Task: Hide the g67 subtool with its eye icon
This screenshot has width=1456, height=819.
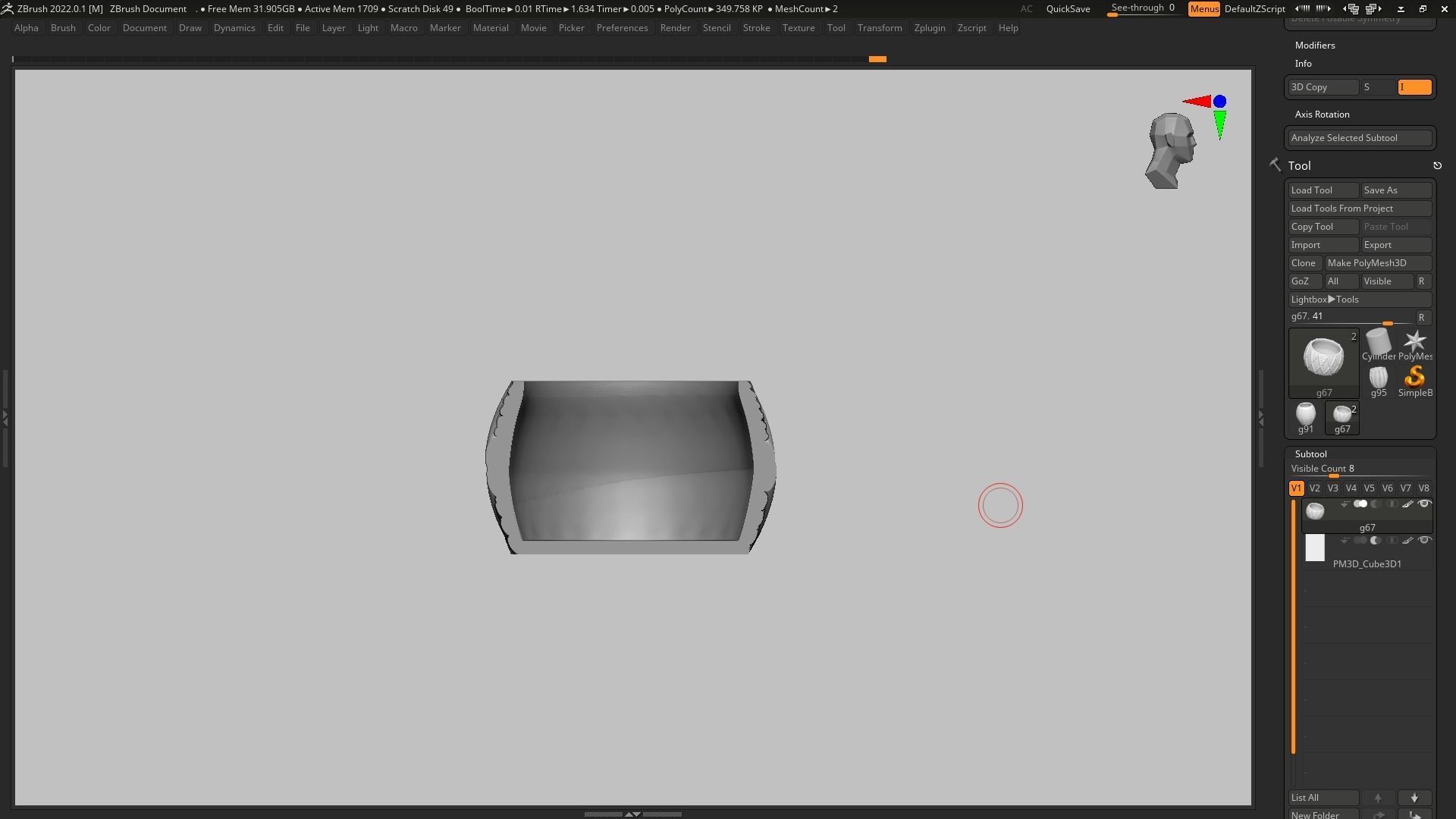Action: (1424, 504)
